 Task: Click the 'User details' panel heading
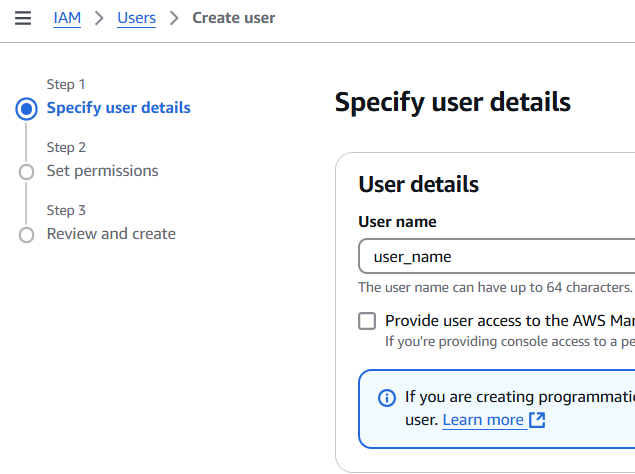[x=418, y=184]
